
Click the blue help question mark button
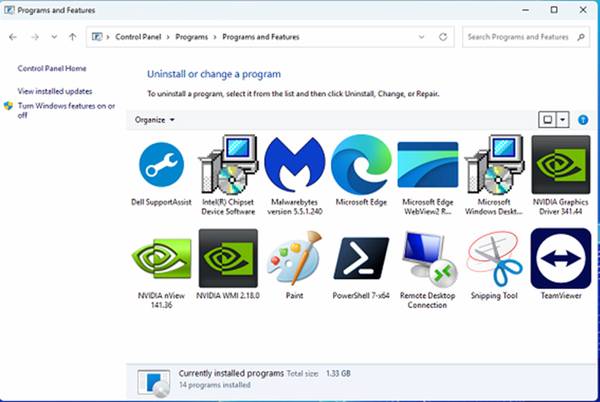582,119
